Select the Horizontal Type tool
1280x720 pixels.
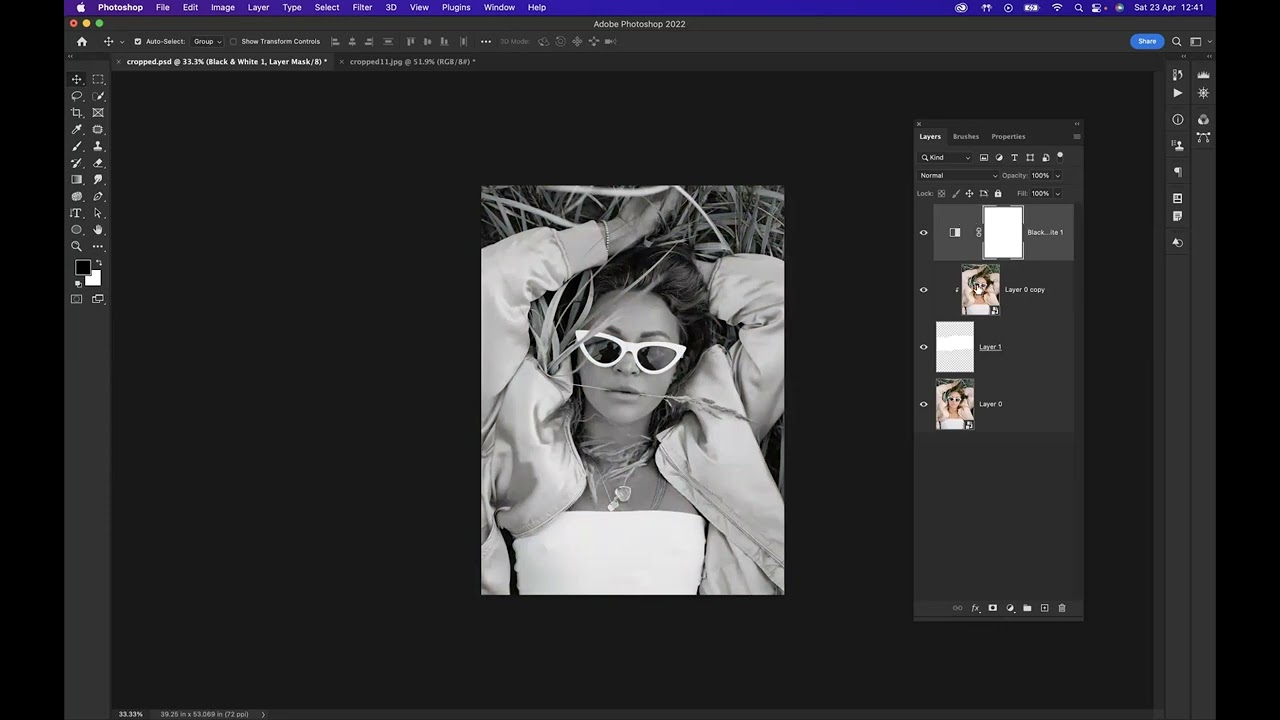(x=77, y=213)
